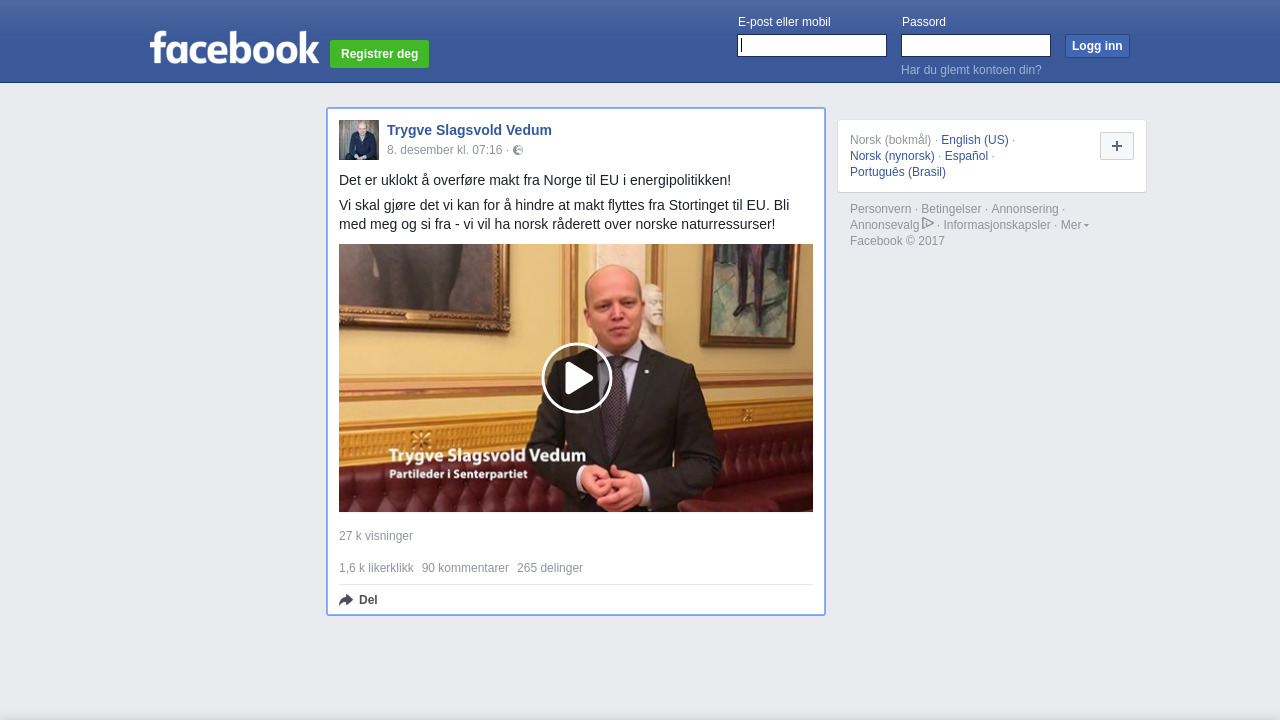Click post text about energipolitikken
The image size is (1280, 720).
tap(535, 180)
